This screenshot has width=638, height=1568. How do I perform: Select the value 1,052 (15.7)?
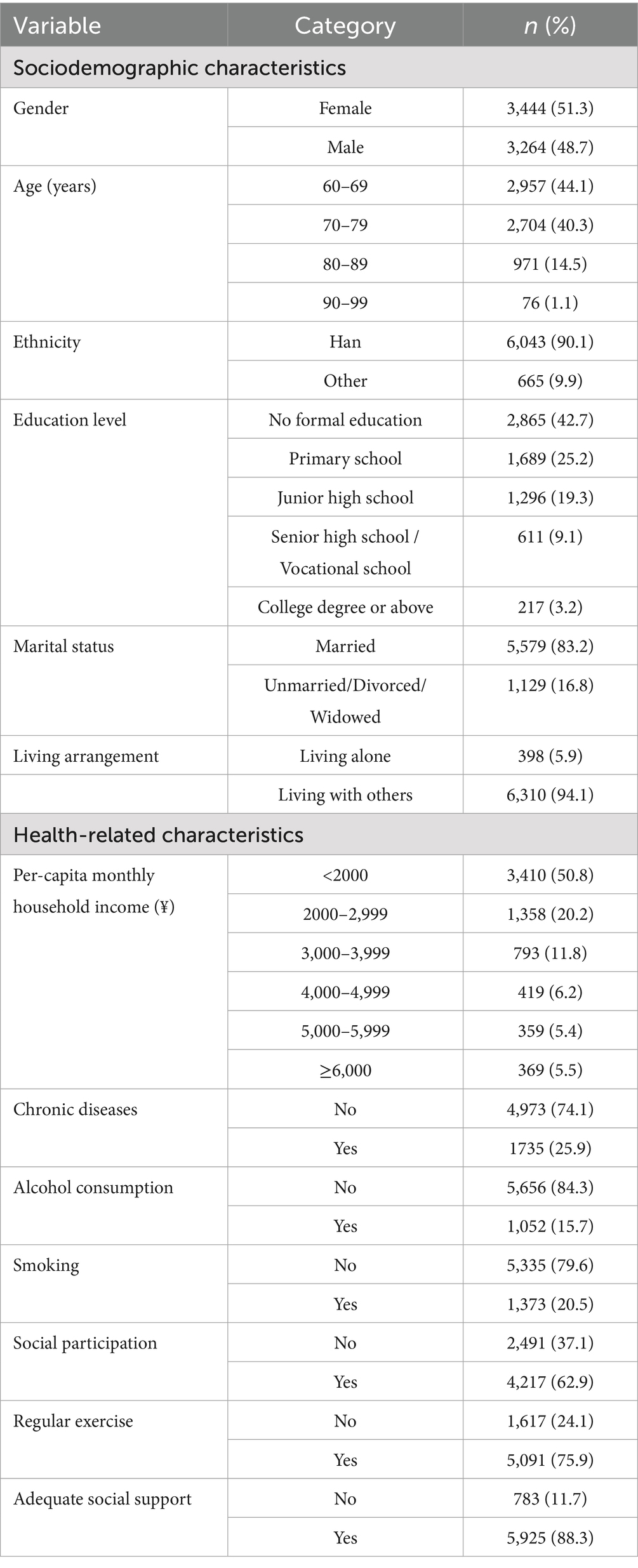pos(550,1226)
